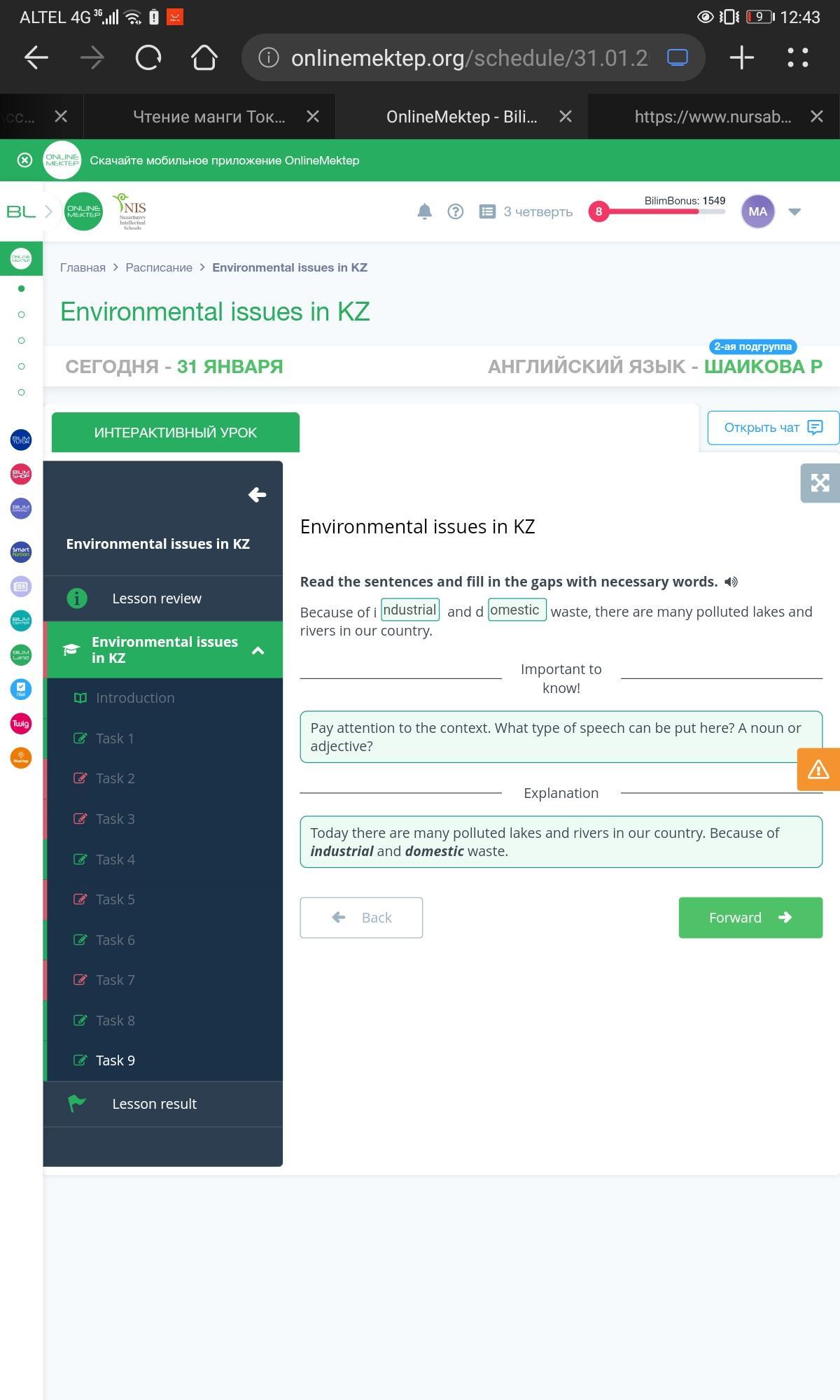The height and width of the screenshot is (1400, 840).
Task: Open the Smart Nation sidebar icon
Action: coord(21,552)
